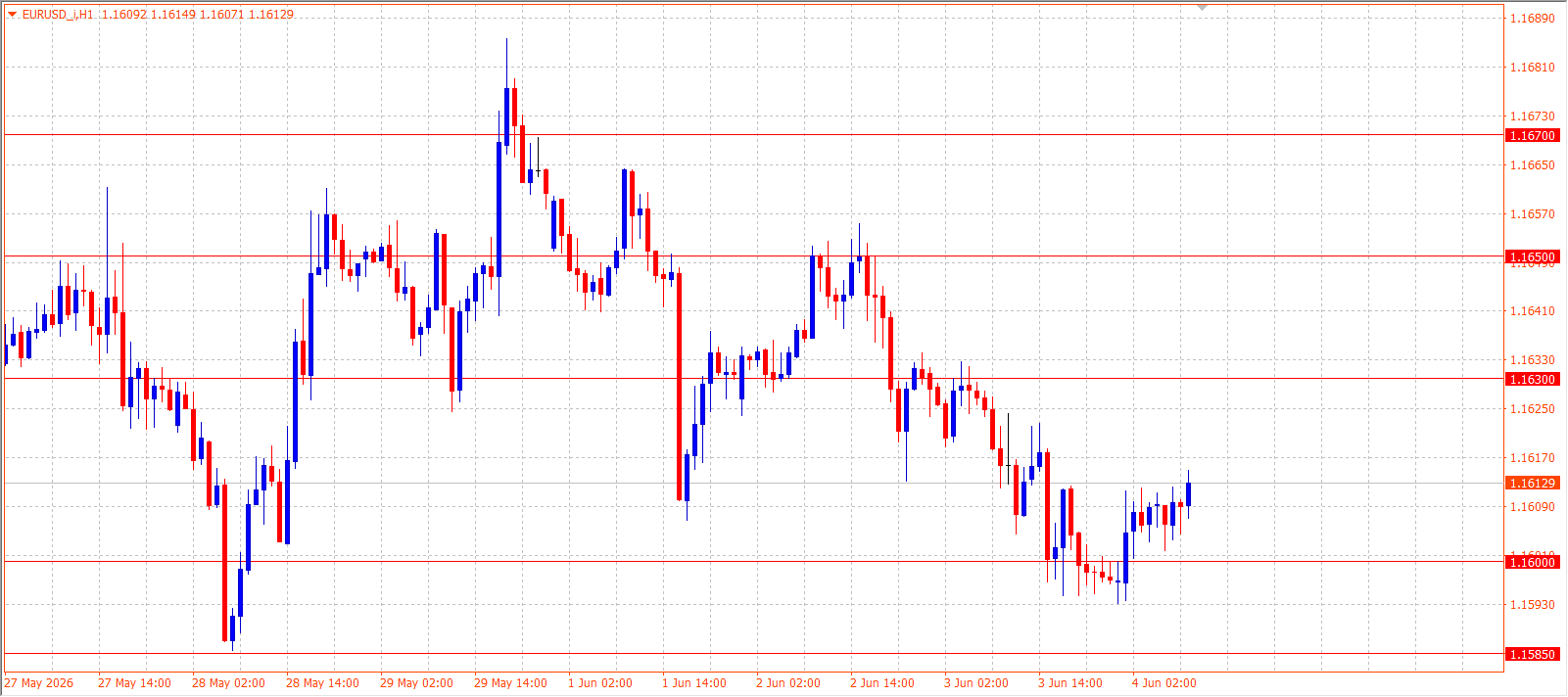Click the OHLC values 1.16092 1.16149 1.16071 1.16129
Image resolution: width=1568 pixels, height=697 pixels.
198,15
